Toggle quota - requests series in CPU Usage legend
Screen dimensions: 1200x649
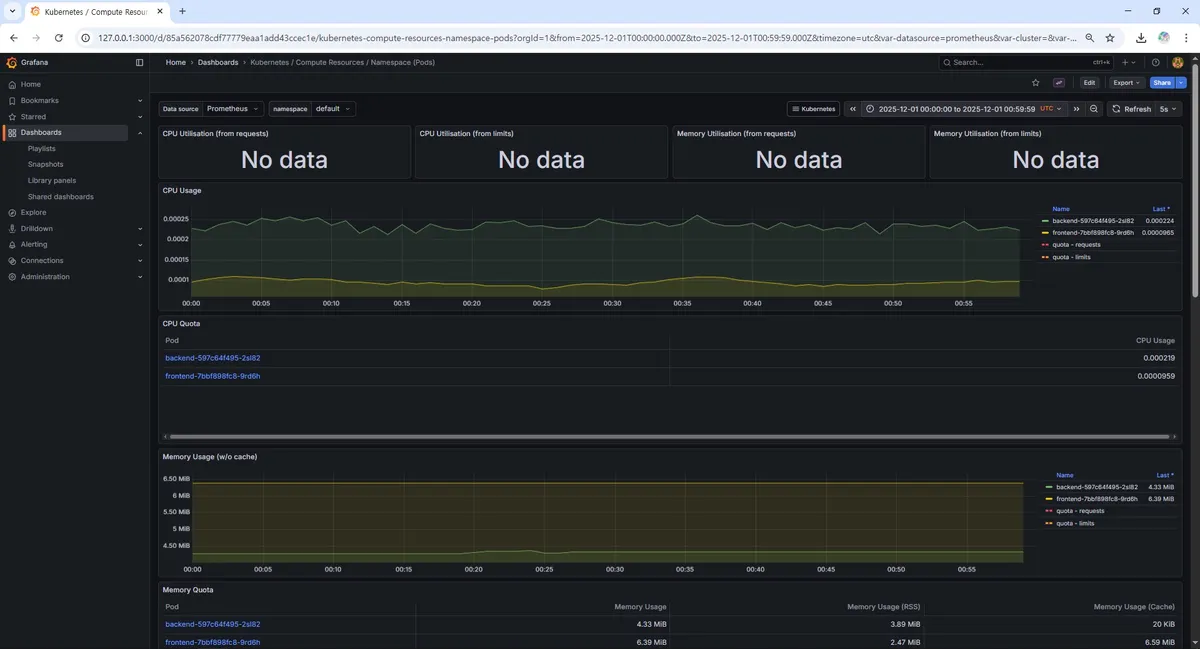pos(1076,245)
